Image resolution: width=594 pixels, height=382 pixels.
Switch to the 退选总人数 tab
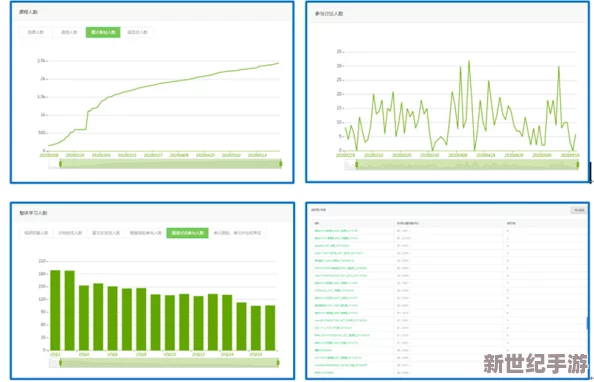click(137, 32)
